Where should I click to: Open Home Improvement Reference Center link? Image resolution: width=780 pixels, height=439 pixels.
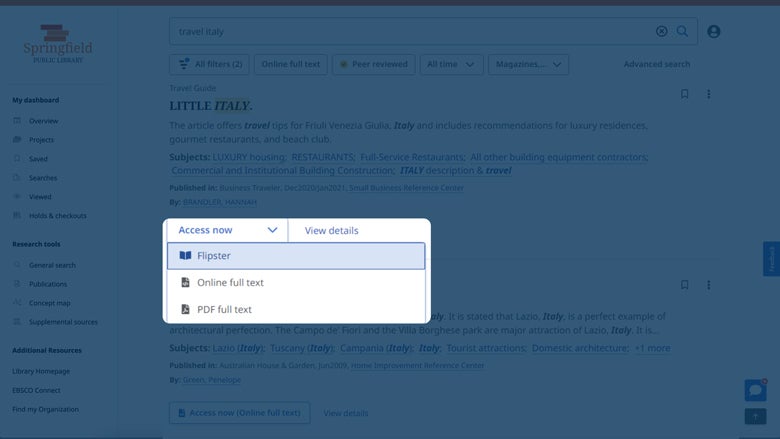(x=417, y=365)
